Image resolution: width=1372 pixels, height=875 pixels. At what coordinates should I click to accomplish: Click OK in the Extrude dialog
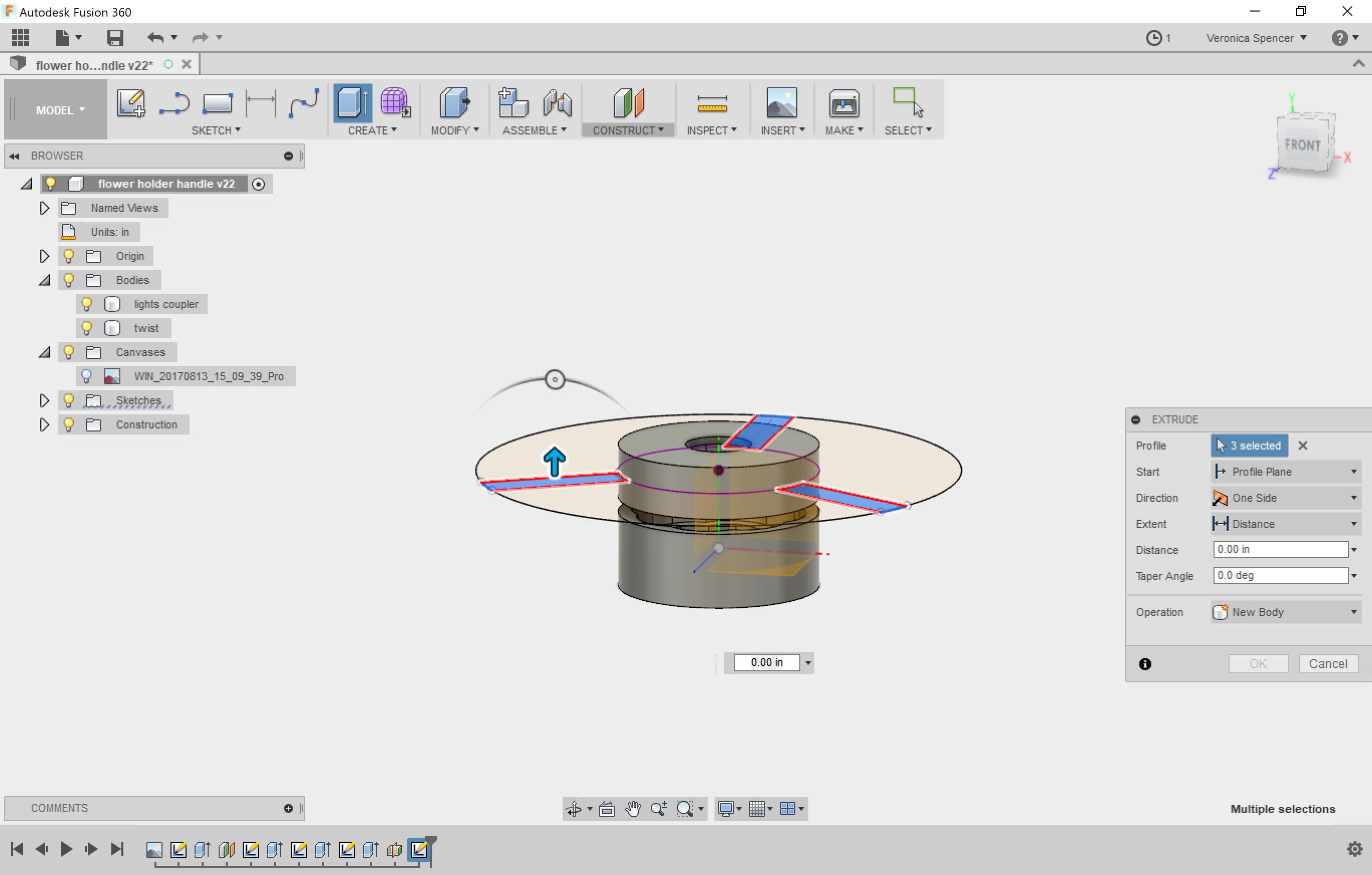click(1258, 663)
